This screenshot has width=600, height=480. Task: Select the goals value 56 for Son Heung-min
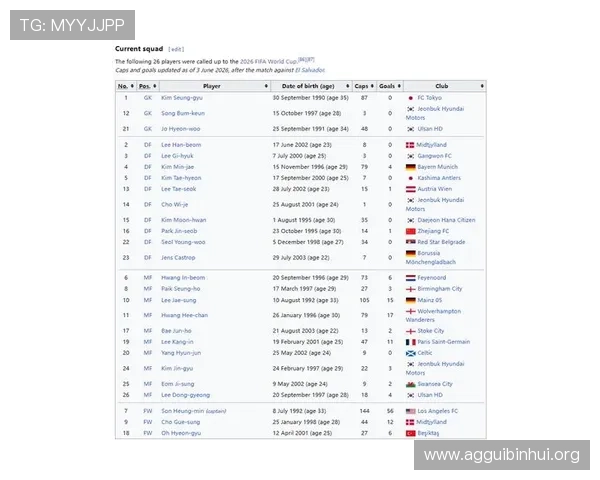point(390,411)
